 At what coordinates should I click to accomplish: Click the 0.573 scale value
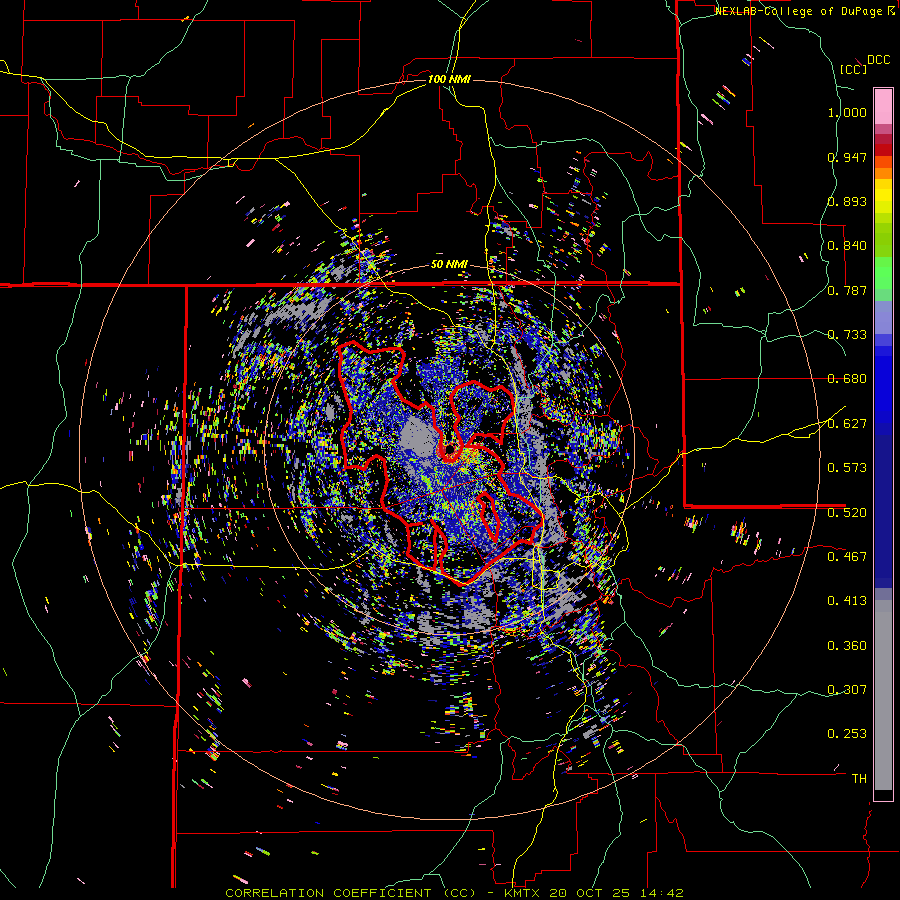tap(847, 468)
